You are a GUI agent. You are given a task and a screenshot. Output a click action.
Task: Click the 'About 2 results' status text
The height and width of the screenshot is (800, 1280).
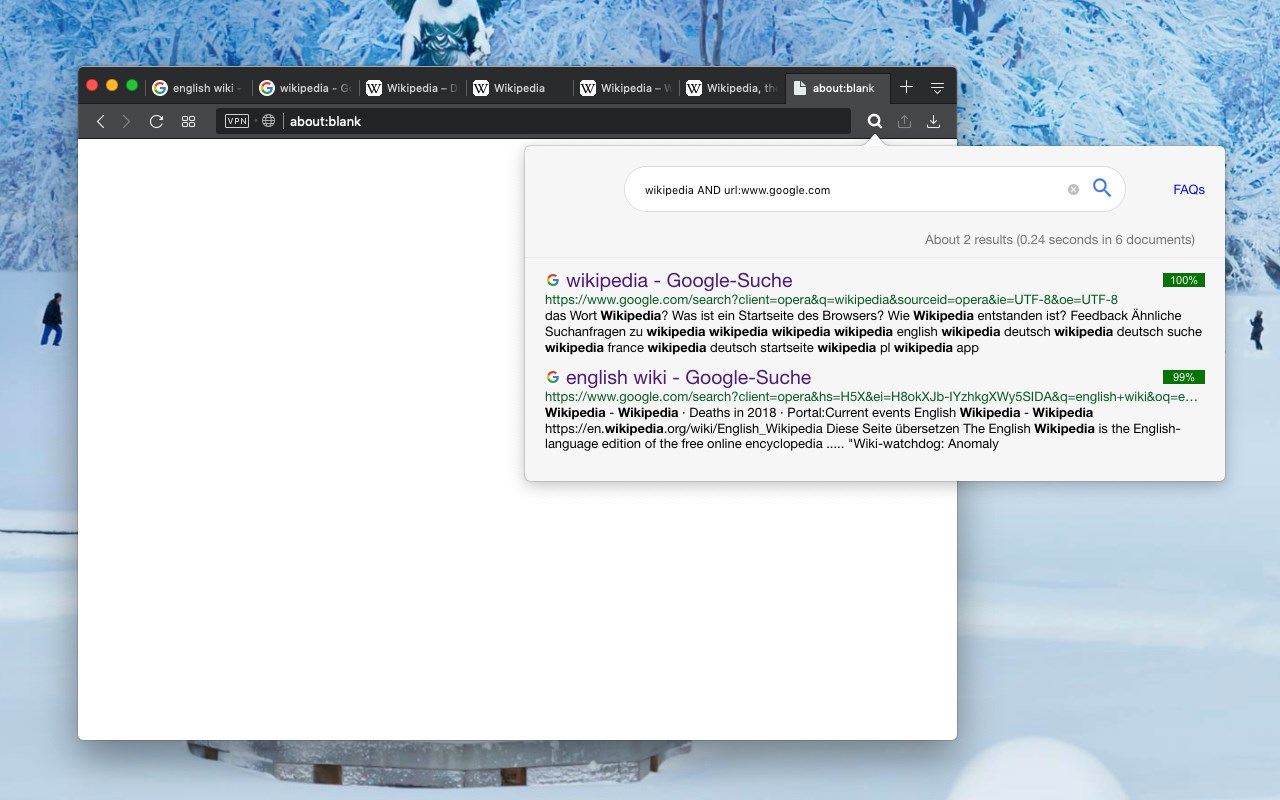point(1060,239)
